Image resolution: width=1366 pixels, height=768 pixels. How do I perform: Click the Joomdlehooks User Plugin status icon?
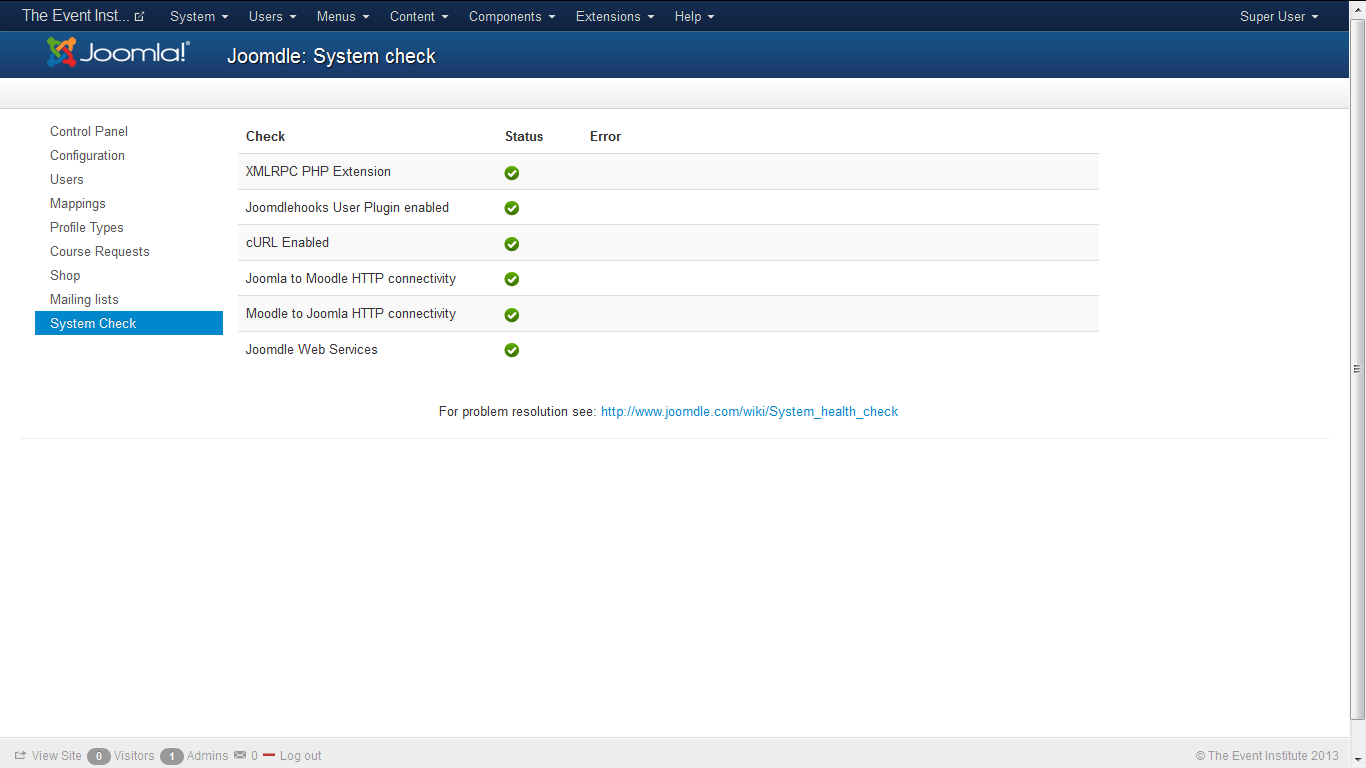[512, 208]
